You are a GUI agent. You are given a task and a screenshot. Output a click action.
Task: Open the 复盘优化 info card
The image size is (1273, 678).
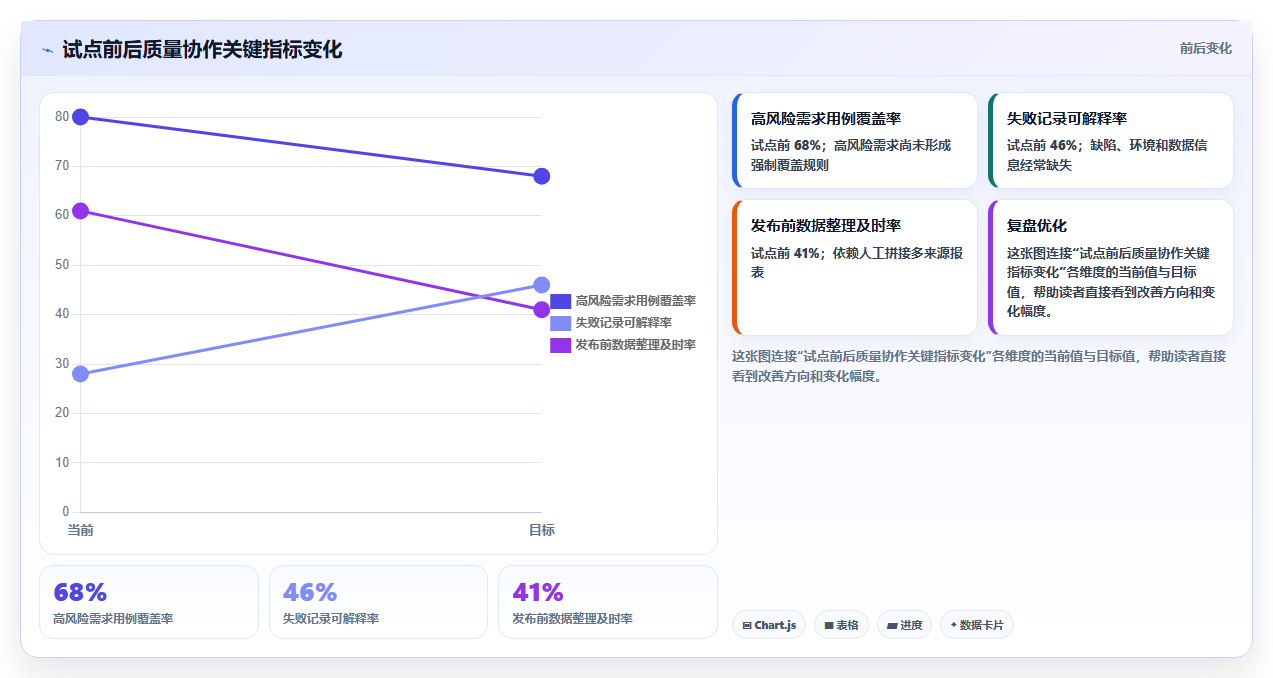[x=1111, y=268]
